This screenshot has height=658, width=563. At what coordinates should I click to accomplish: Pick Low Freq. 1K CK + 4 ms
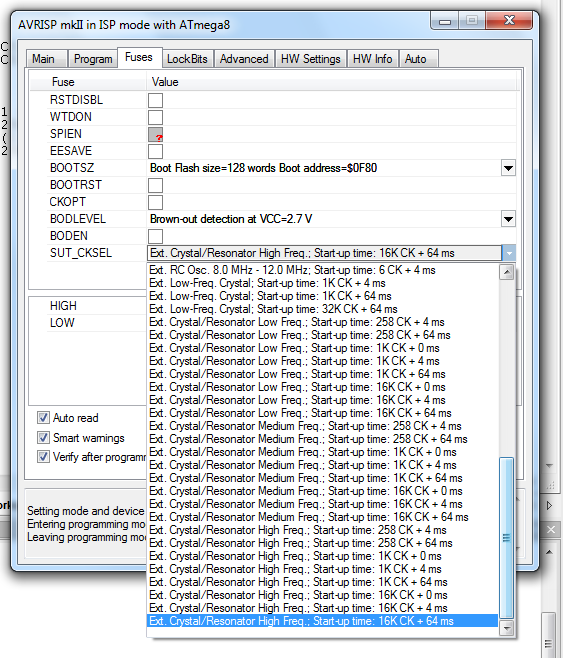(323, 361)
